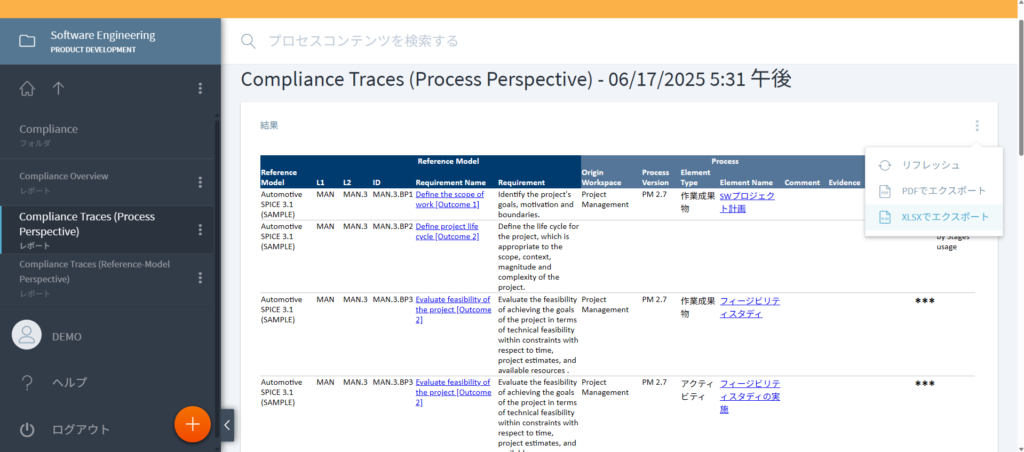Choose XLSXでエクスポート menu entry

[x=934, y=218]
